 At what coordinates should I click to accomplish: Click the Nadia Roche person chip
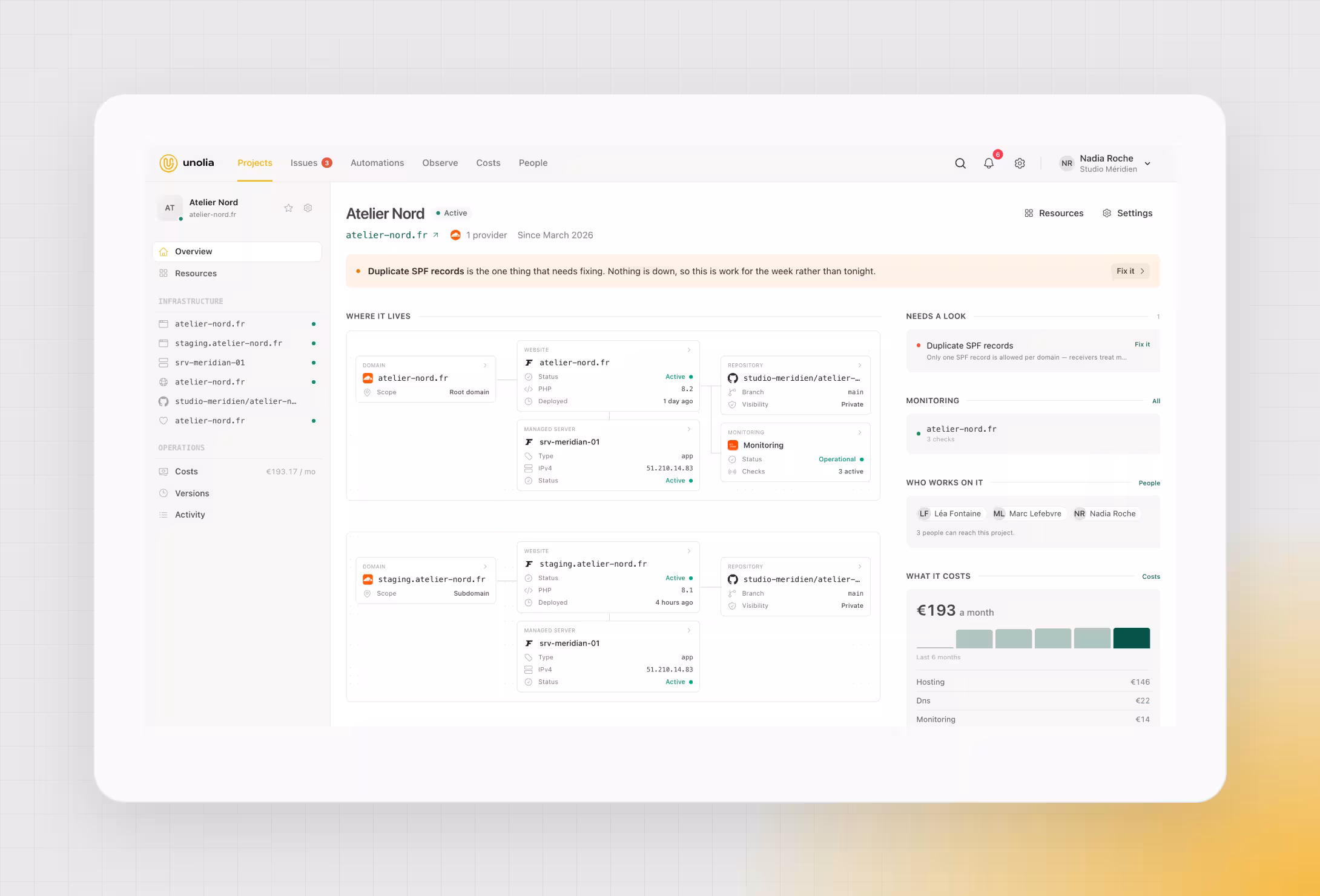coord(1106,513)
